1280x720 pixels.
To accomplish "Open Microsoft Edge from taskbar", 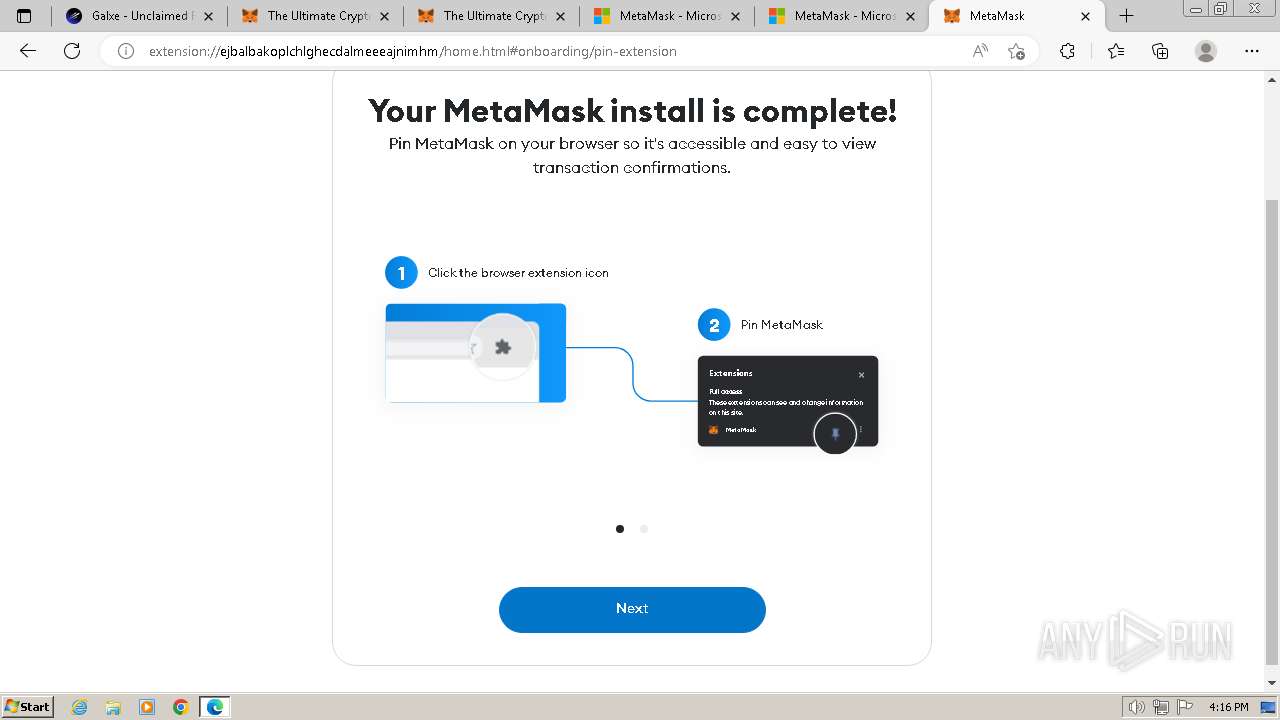I will [x=215, y=707].
